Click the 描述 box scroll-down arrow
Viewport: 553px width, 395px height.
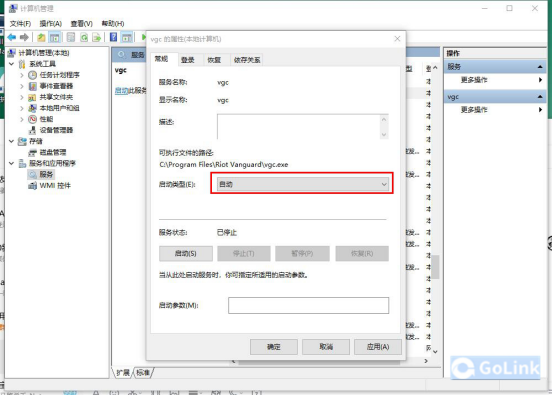(x=384, y=134)
